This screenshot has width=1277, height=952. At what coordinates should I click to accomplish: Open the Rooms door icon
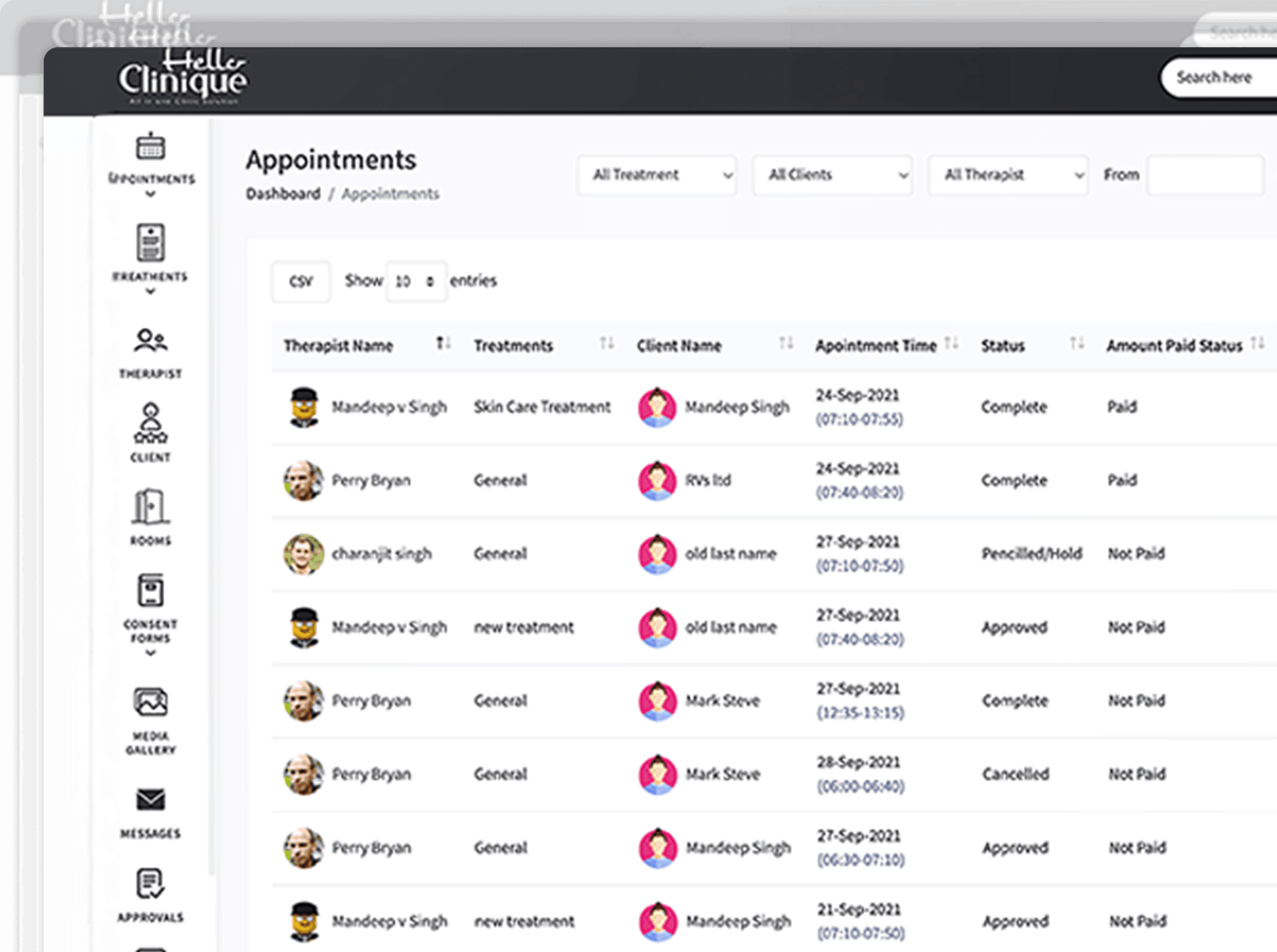150,508
